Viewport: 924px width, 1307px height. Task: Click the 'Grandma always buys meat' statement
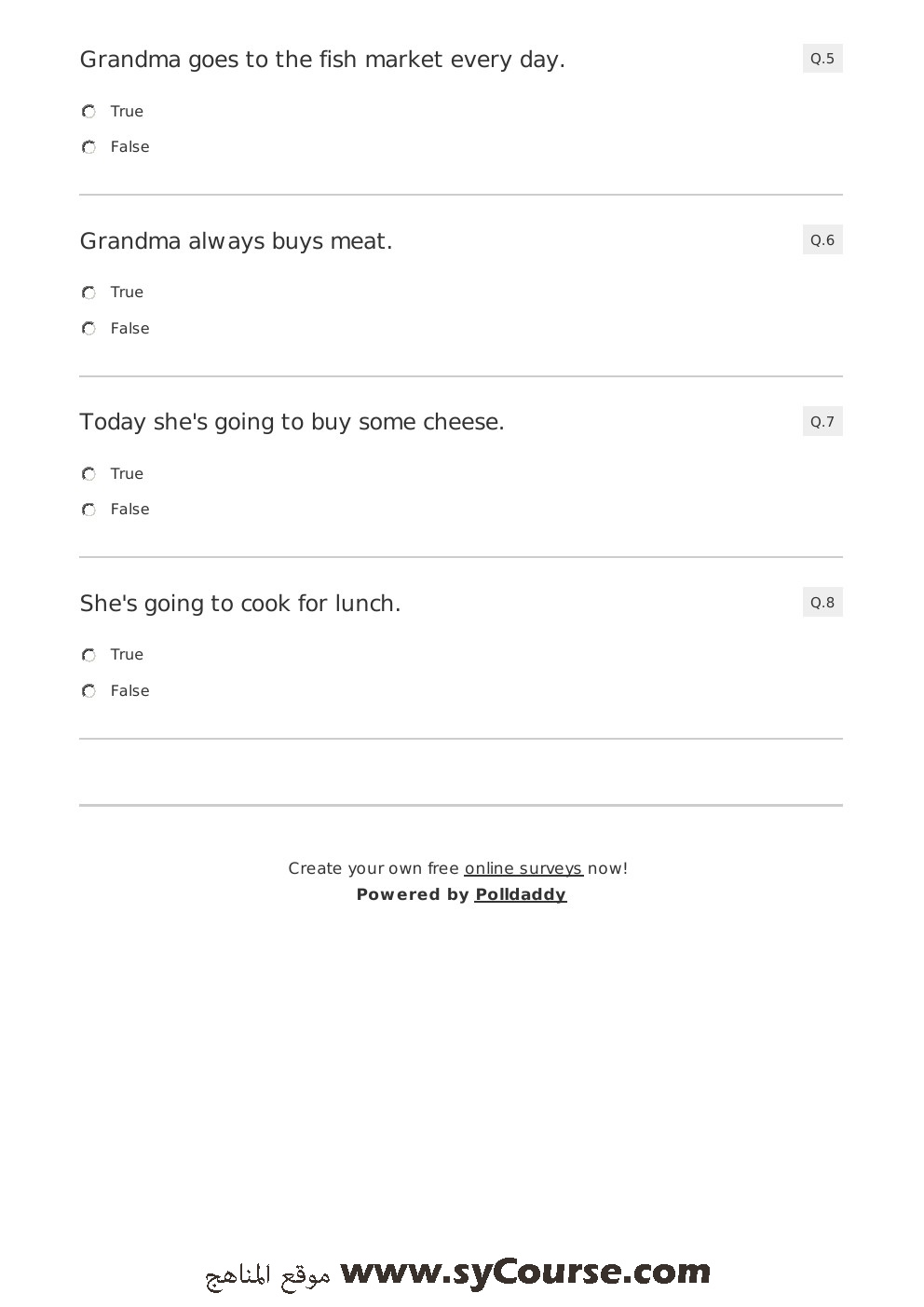(x=236, y=241)
